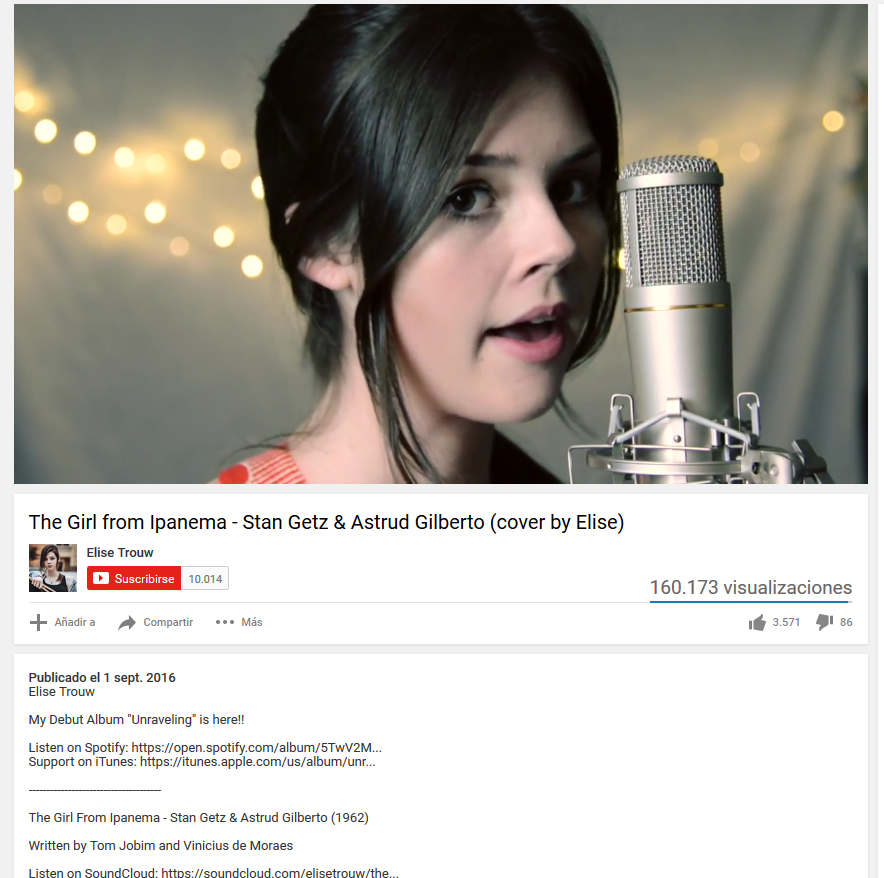The image size is (884, 878).
Task: Click the subscriber count 10.014
Action: [x=205, y=579]
